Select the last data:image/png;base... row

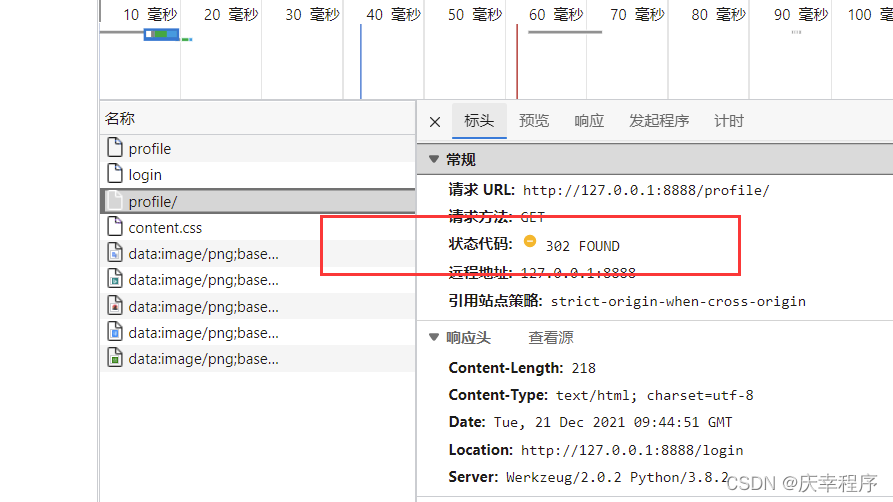point(258,359)
